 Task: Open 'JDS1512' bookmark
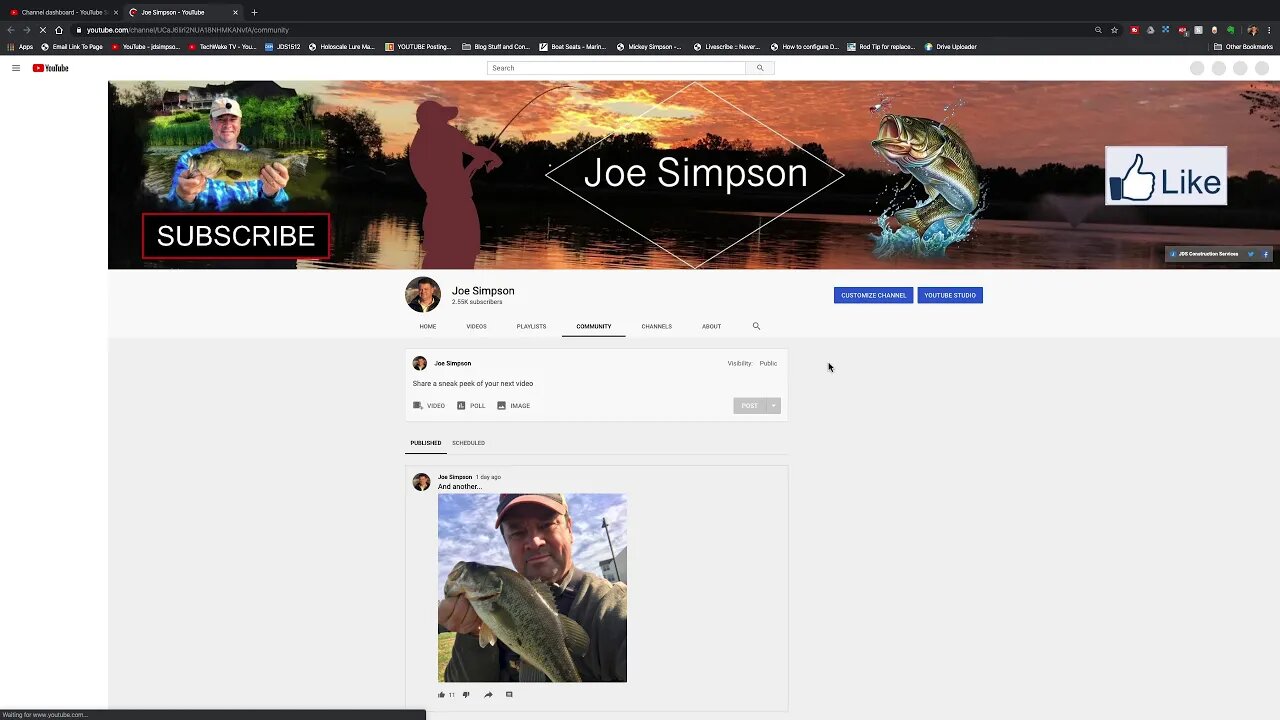(282, 47)
